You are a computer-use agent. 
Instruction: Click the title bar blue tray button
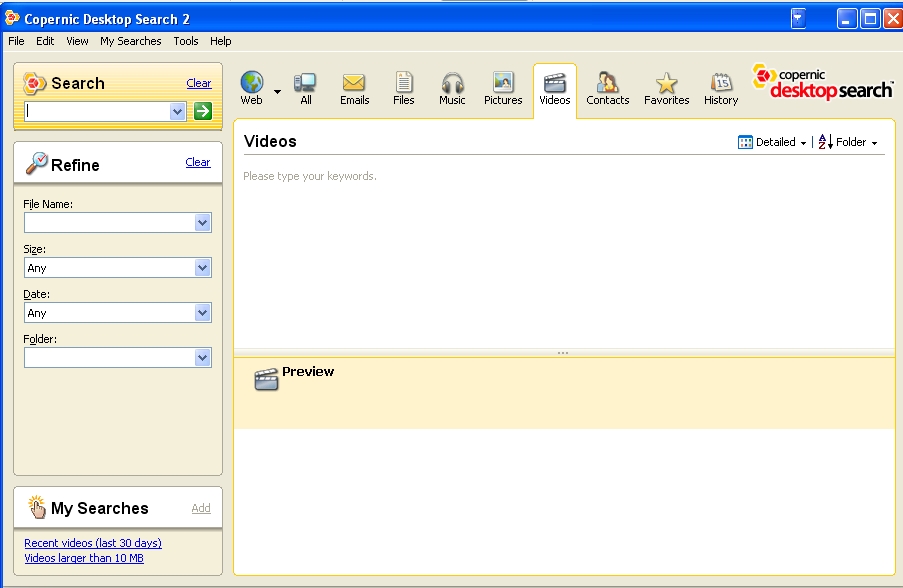(x=798, y=18)
